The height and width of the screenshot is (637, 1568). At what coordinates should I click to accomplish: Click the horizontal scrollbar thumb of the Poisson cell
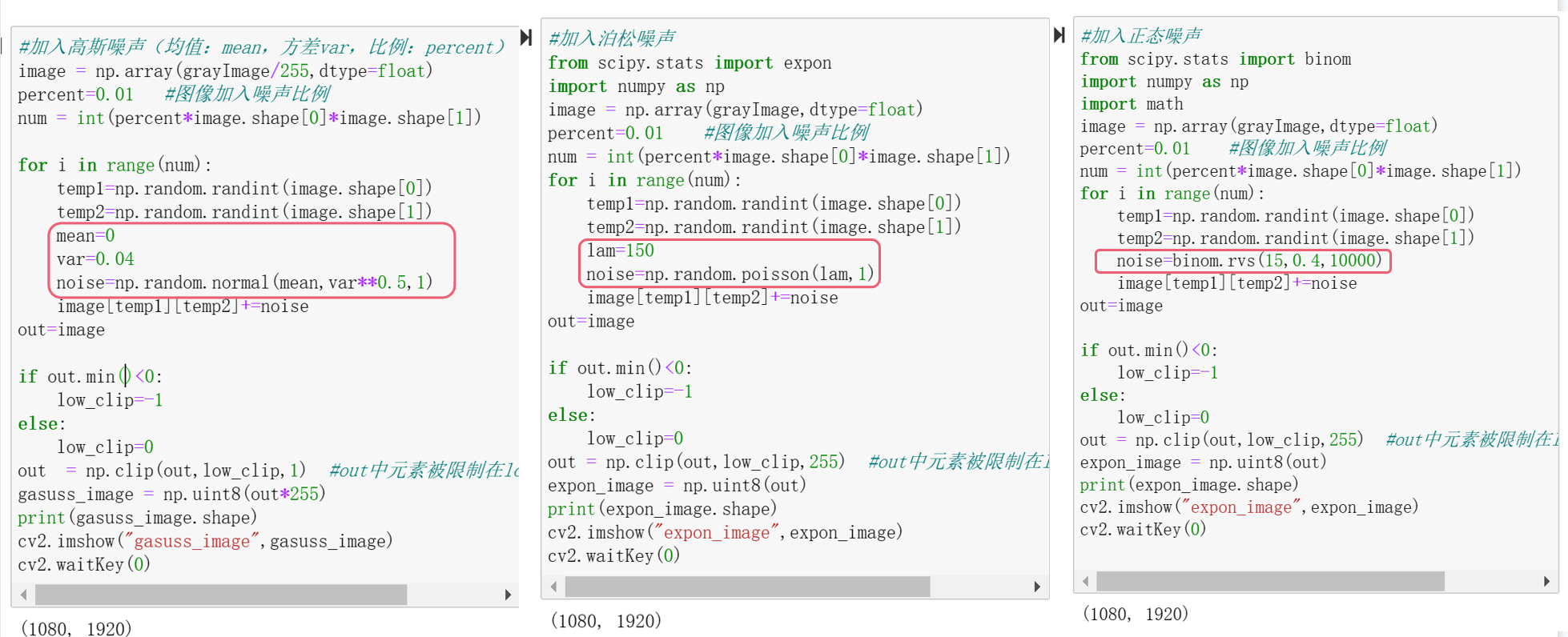click(747, 587)
